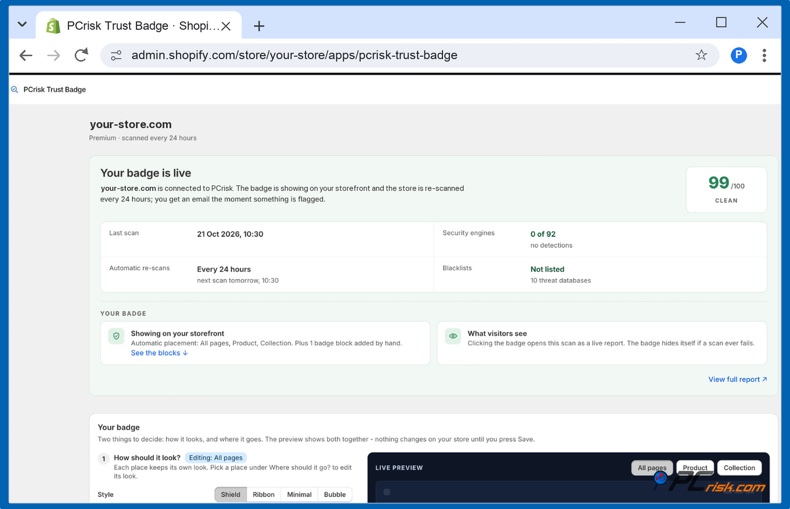The width and height of the screenshot is (790, 509).
Task: Bookmark this page with the star icon
Action: [701, 55]
